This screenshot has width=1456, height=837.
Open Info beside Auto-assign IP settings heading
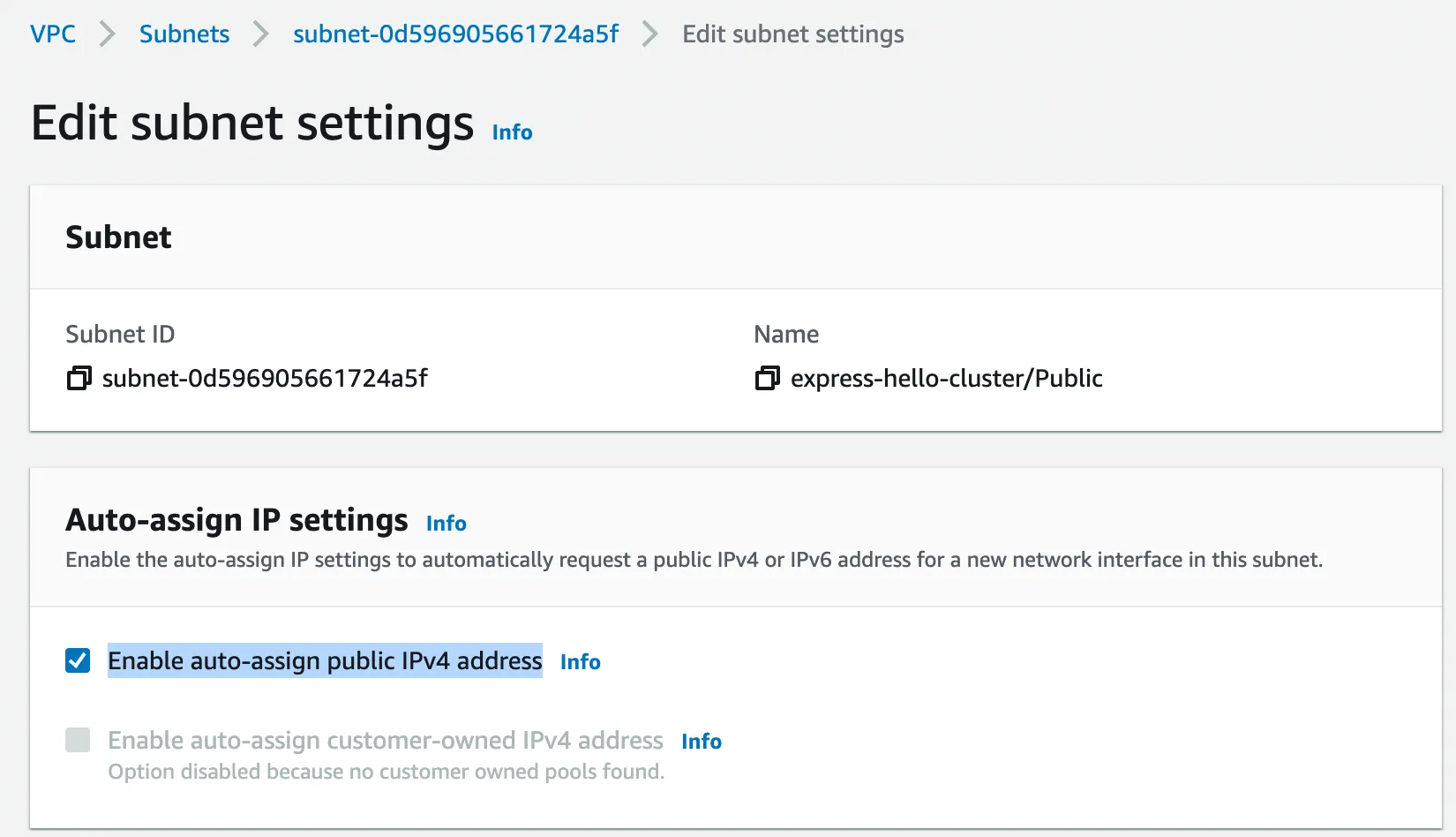click(446, 524)
